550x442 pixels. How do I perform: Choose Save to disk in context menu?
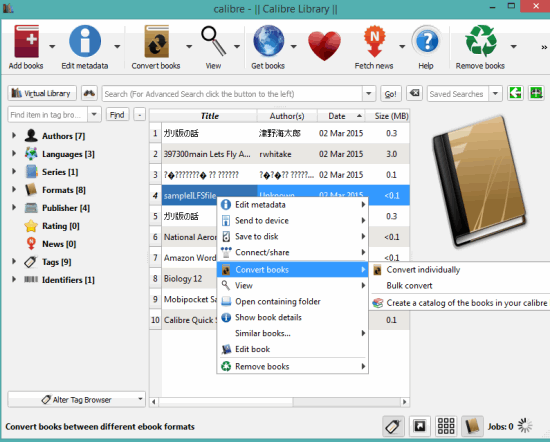(x=293, y=236)
